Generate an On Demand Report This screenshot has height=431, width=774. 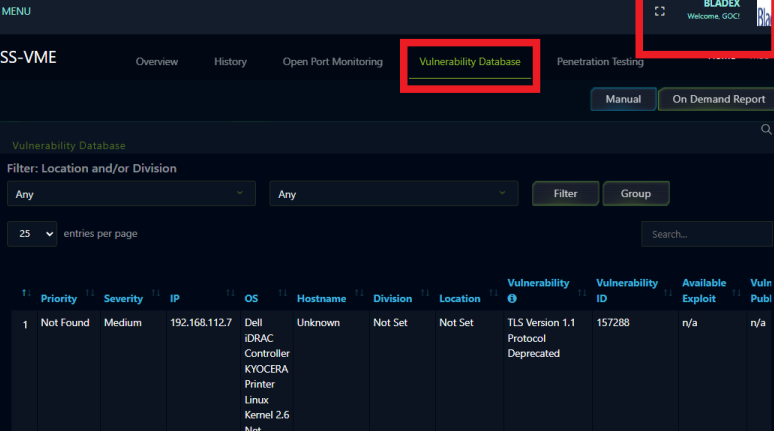click(x=717, y=99)
